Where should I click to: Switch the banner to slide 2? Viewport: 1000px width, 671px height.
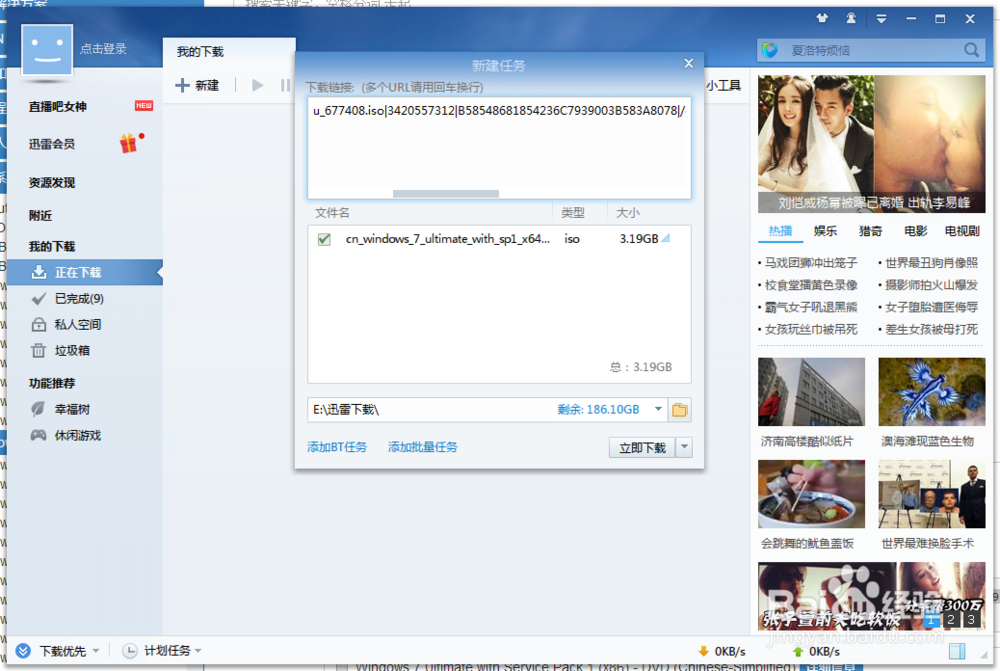click(951, 619)
